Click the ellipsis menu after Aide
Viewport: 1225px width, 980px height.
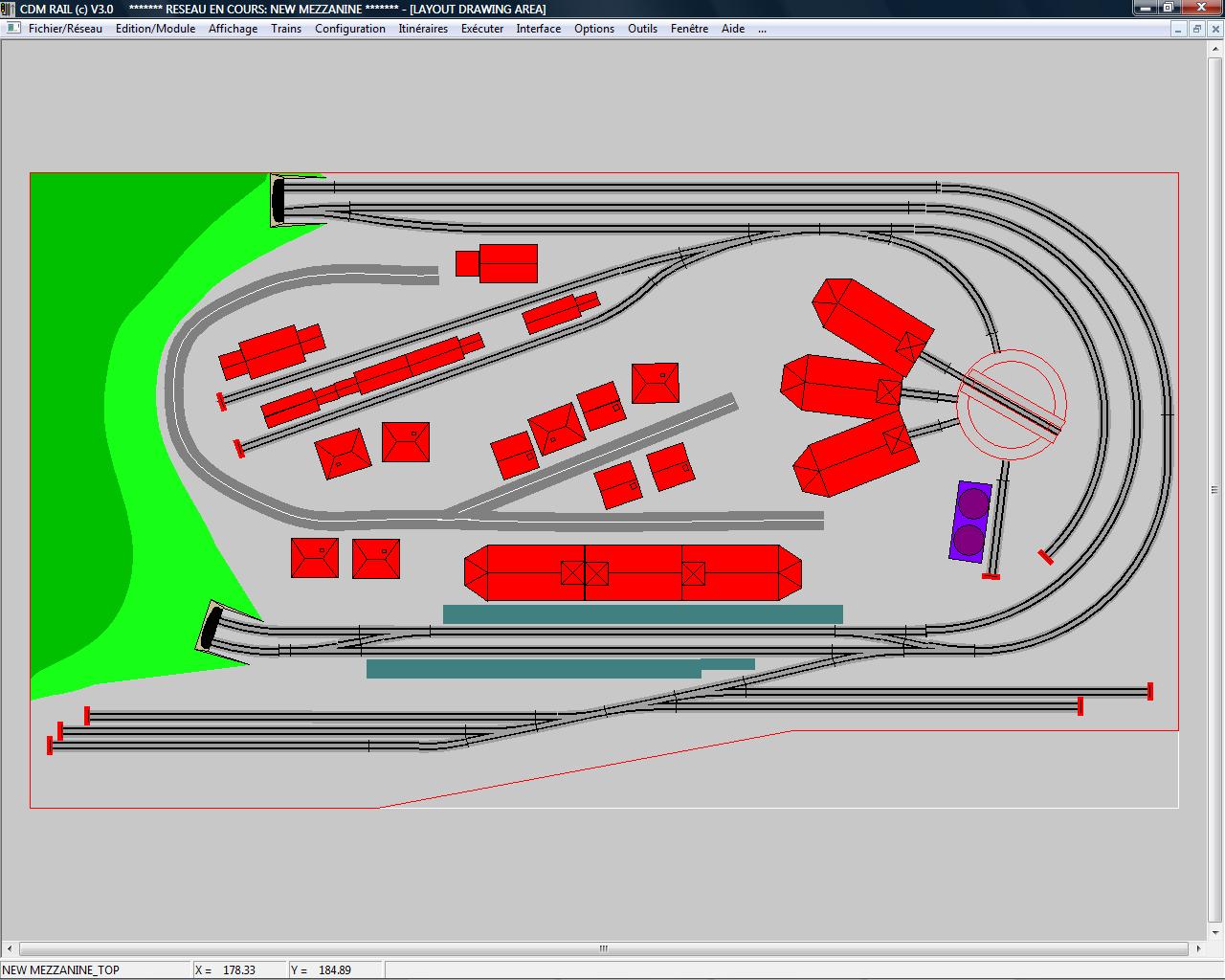pos(762,29)
